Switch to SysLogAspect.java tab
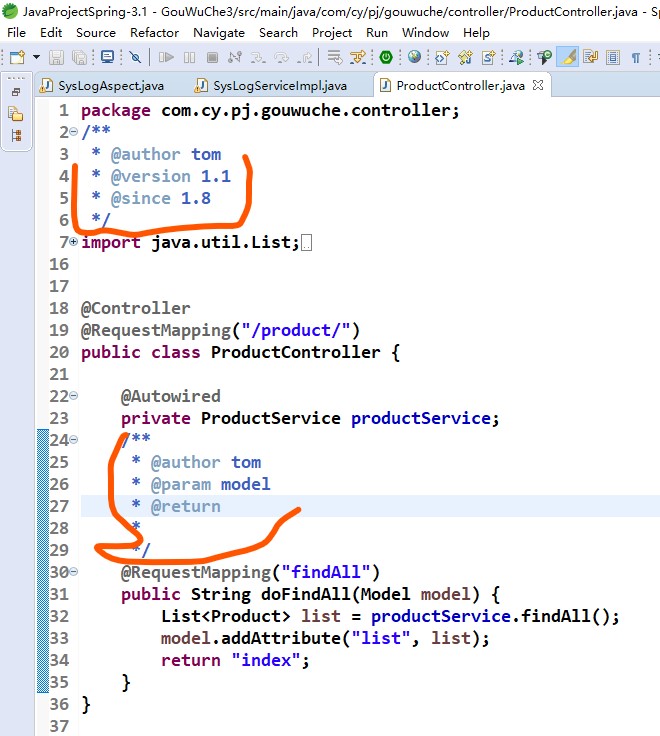Image resolution: width=660 pixels, height=736 pixels. click(102, 85)
